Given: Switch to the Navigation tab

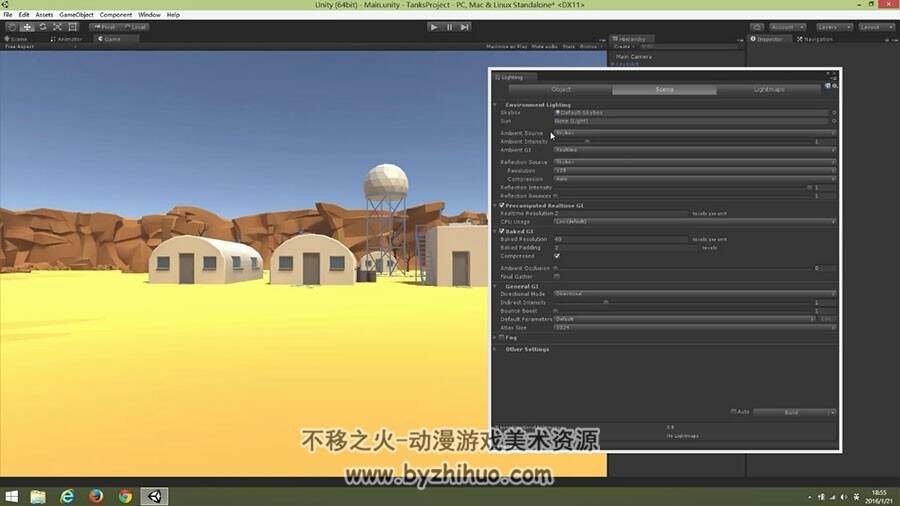Looking at the screenshot, I should pos(815,39).
